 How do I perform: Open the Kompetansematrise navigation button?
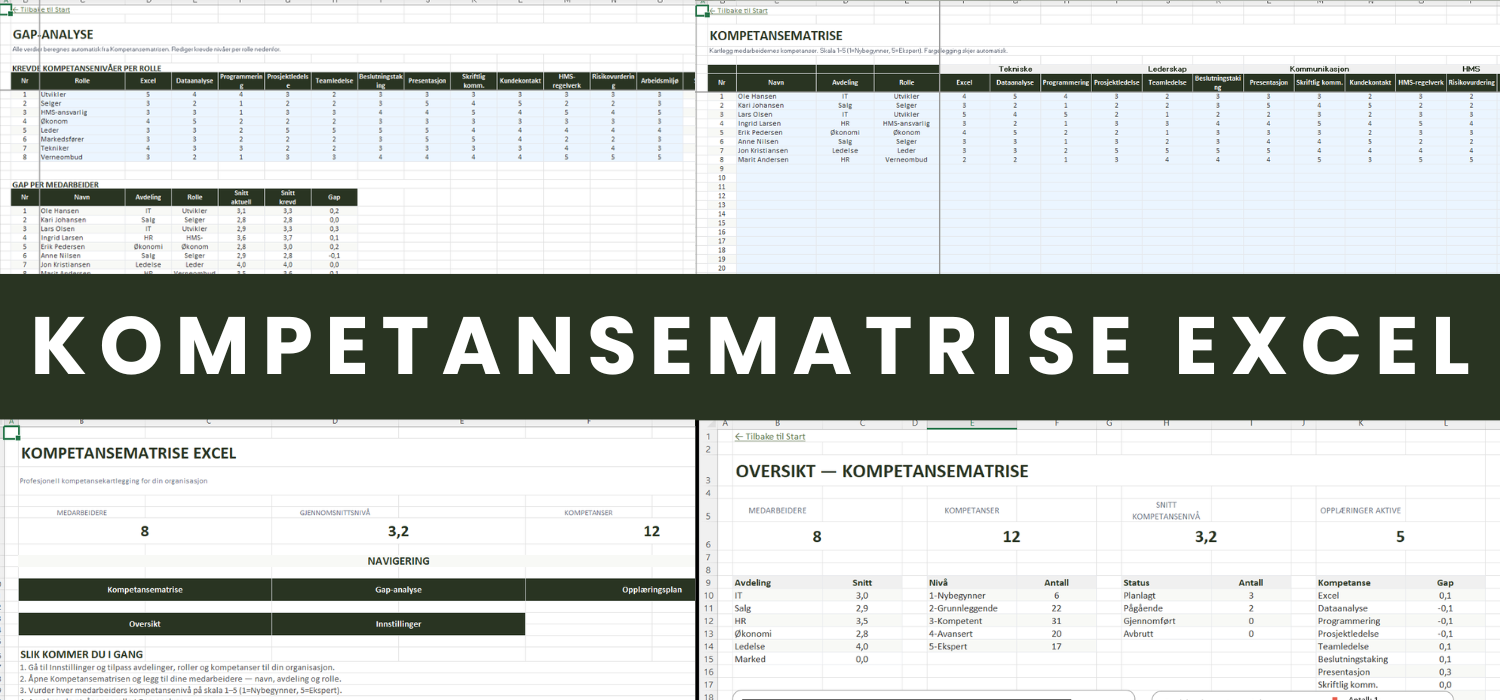point(145,590)
